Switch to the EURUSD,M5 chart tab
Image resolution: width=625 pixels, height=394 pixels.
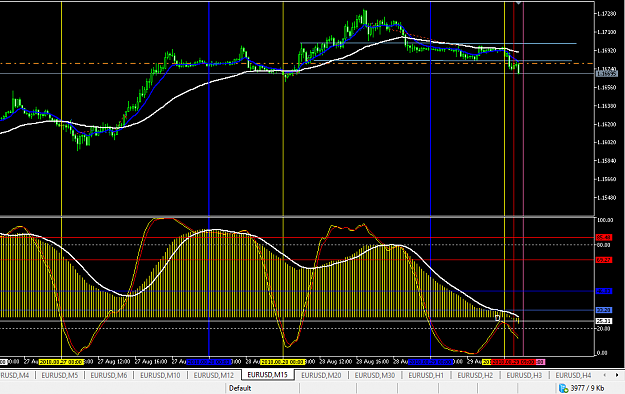click(x=60, y=375)
